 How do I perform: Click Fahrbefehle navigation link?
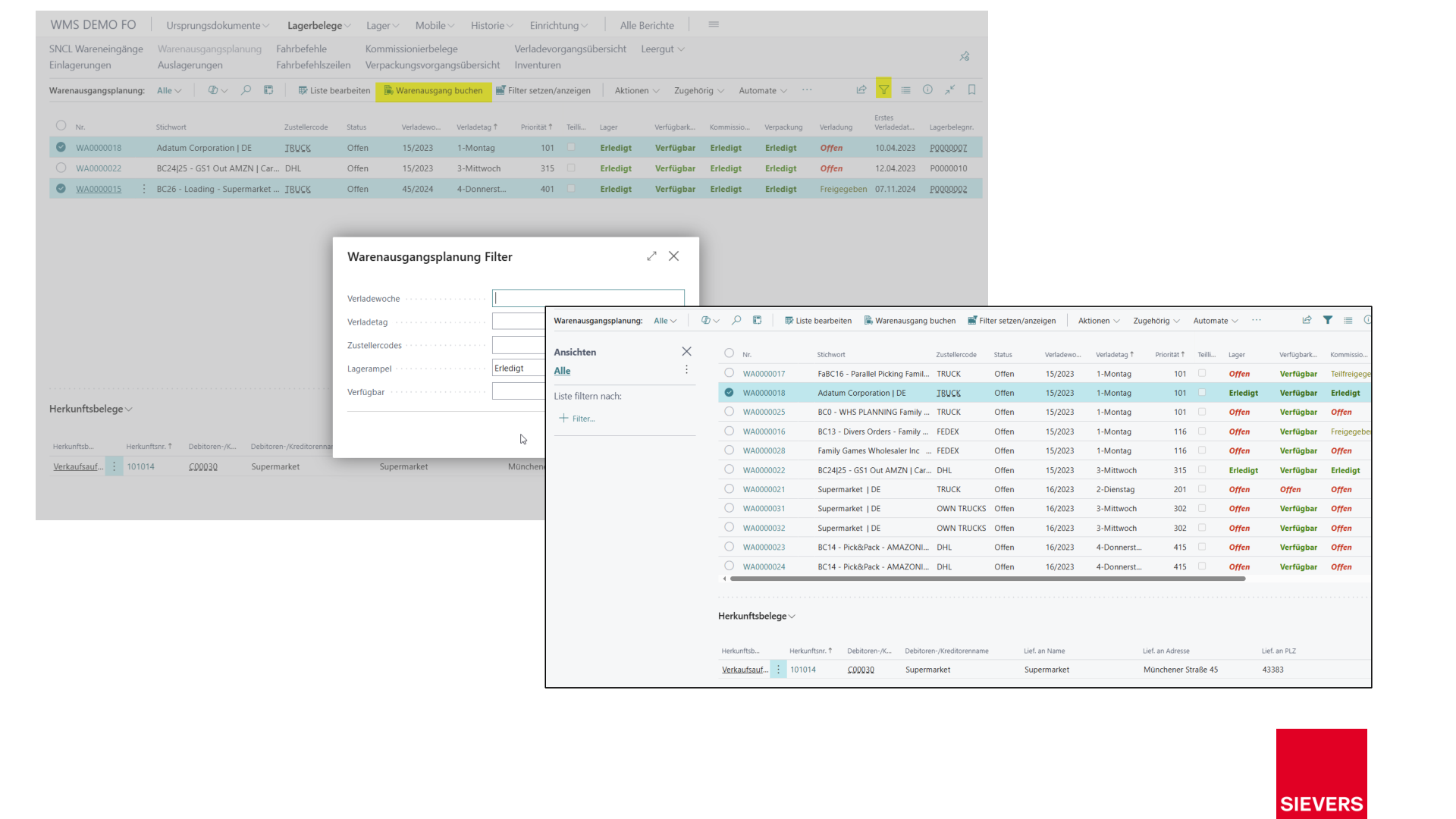(x=301, y=49)
